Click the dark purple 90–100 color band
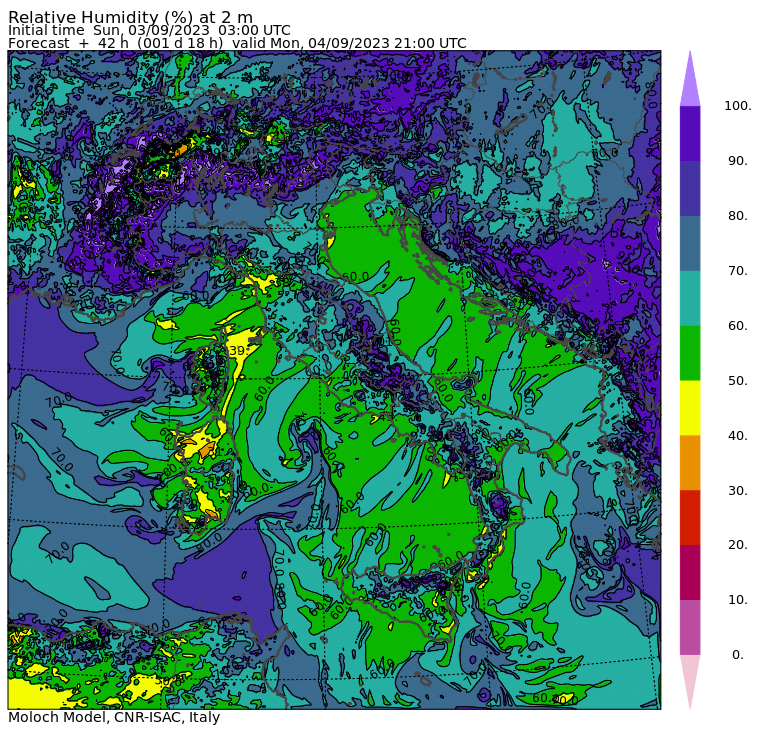The width and height of the screenshot is (760, 731). (690, 133)
